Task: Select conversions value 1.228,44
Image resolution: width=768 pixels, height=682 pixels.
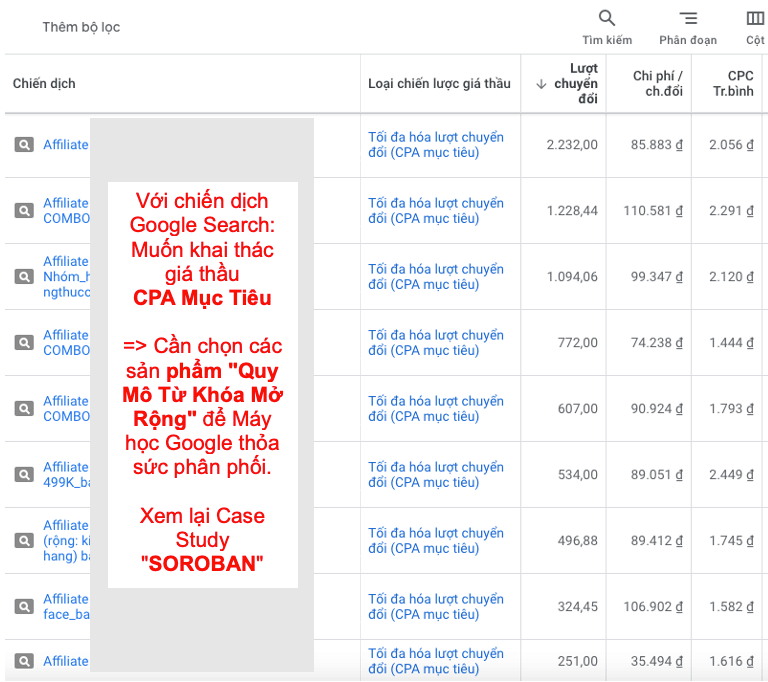Action: point(572,211)
